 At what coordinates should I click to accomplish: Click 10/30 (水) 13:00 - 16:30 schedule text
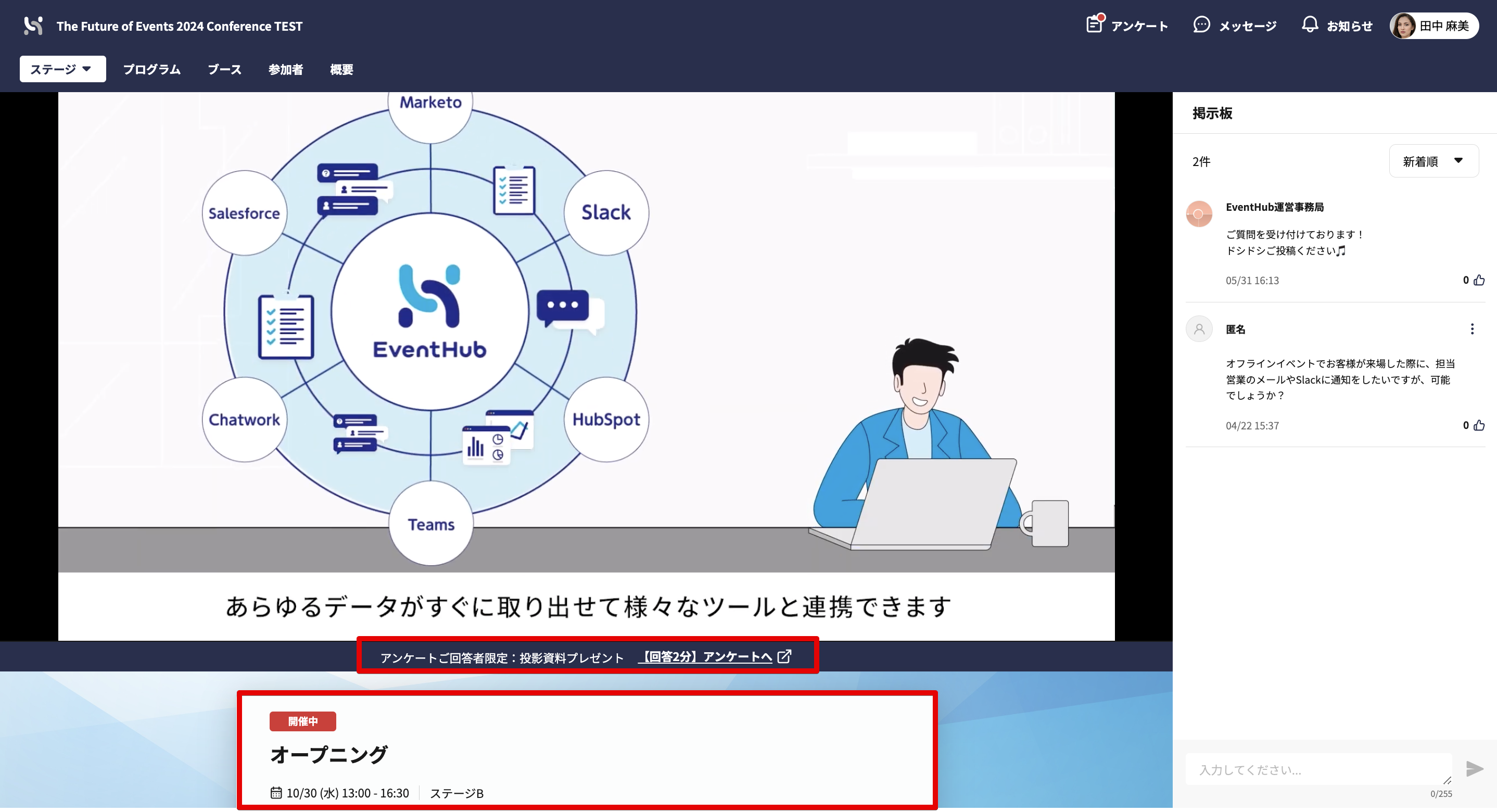348,793
